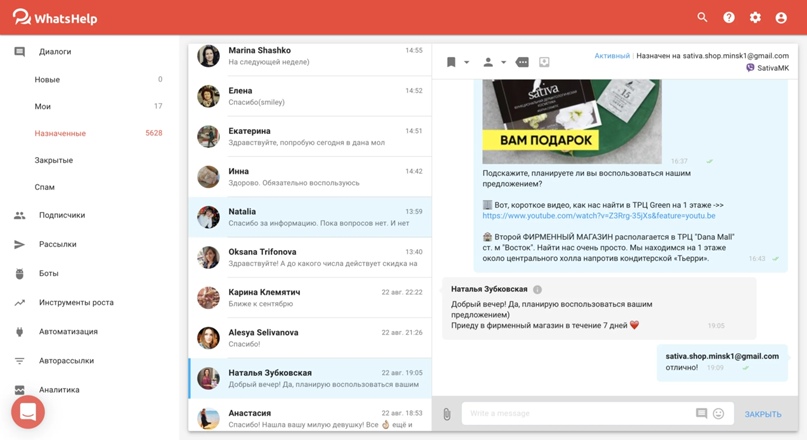Open settings via the gear icon
This screenshot has width=807, height=440.
pyautogui.click(x=755, y=17)
